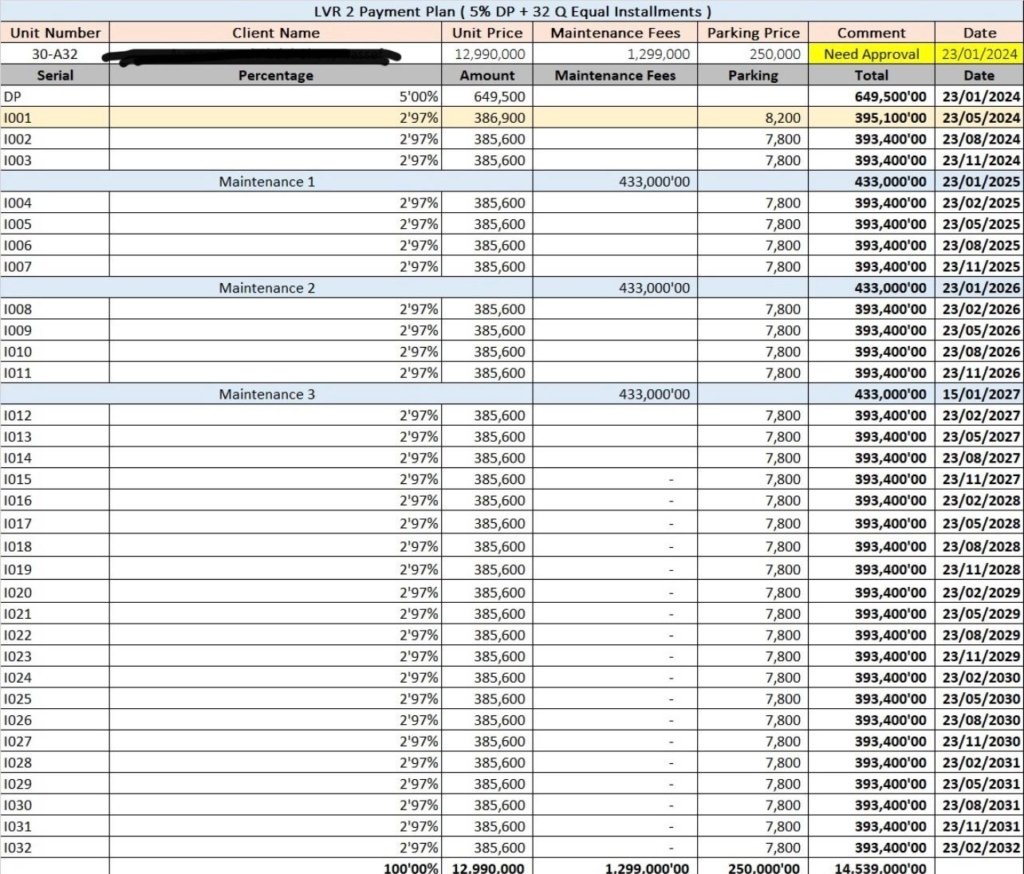Screen dimensions: 1024x874
Task: Click serial cell 'I001'
Action: [x=55, y=118]
